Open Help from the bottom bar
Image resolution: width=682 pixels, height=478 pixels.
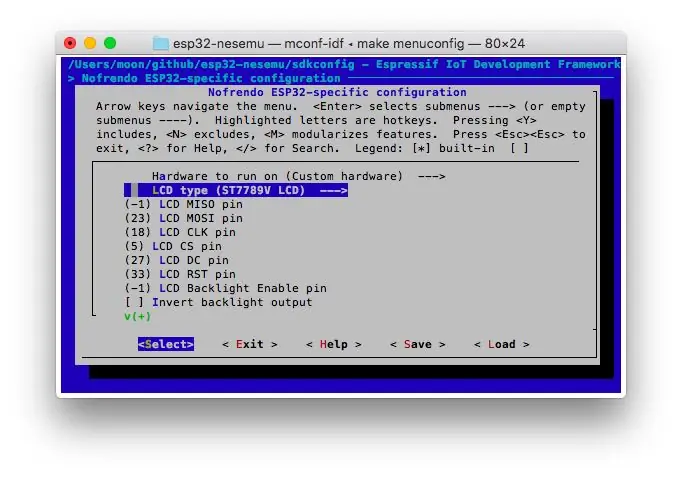(334, 344)
